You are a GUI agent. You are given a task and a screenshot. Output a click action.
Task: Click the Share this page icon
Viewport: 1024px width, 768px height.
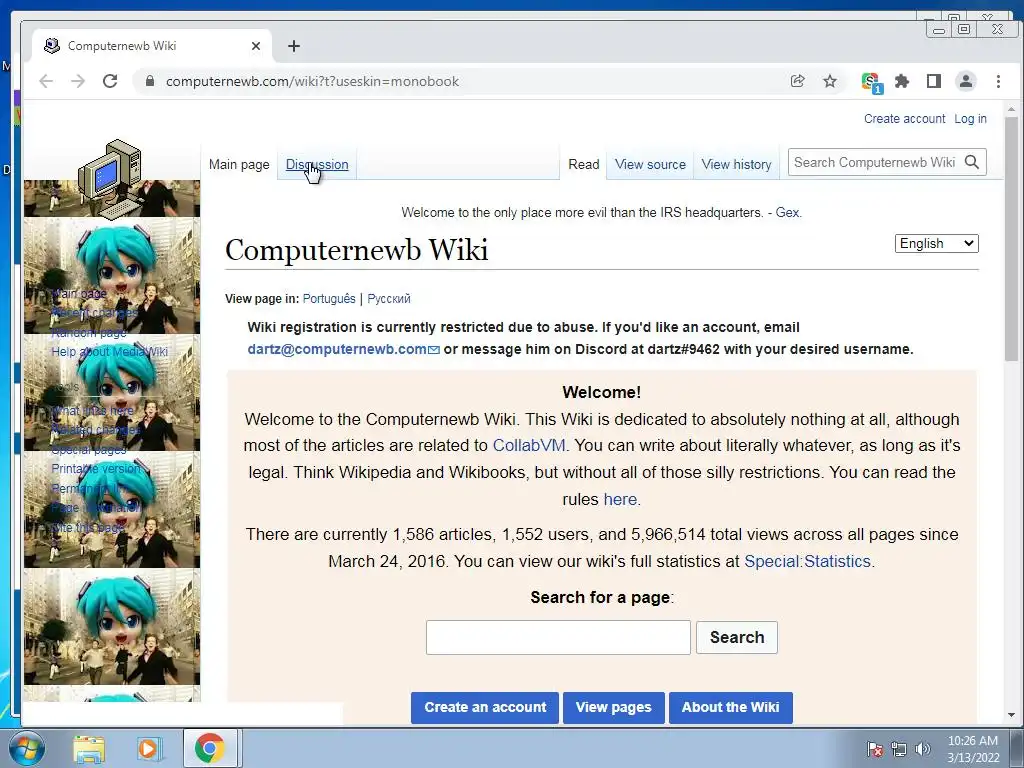[x=797, y=81]
